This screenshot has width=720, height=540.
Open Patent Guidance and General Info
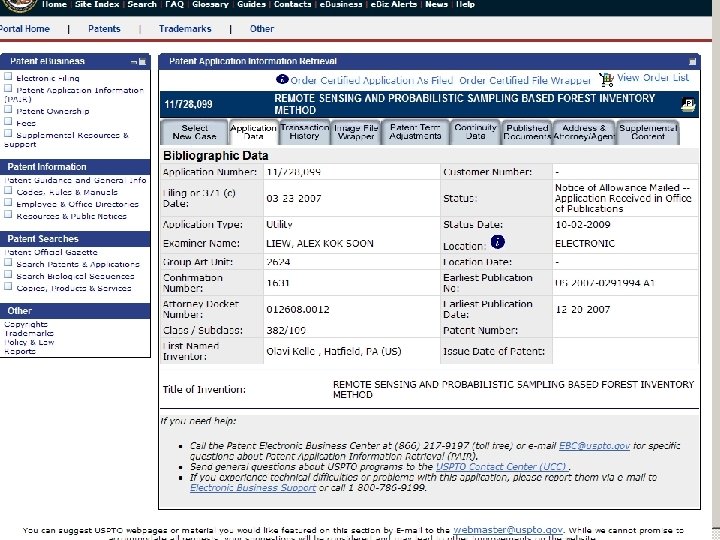click(76, 180)
